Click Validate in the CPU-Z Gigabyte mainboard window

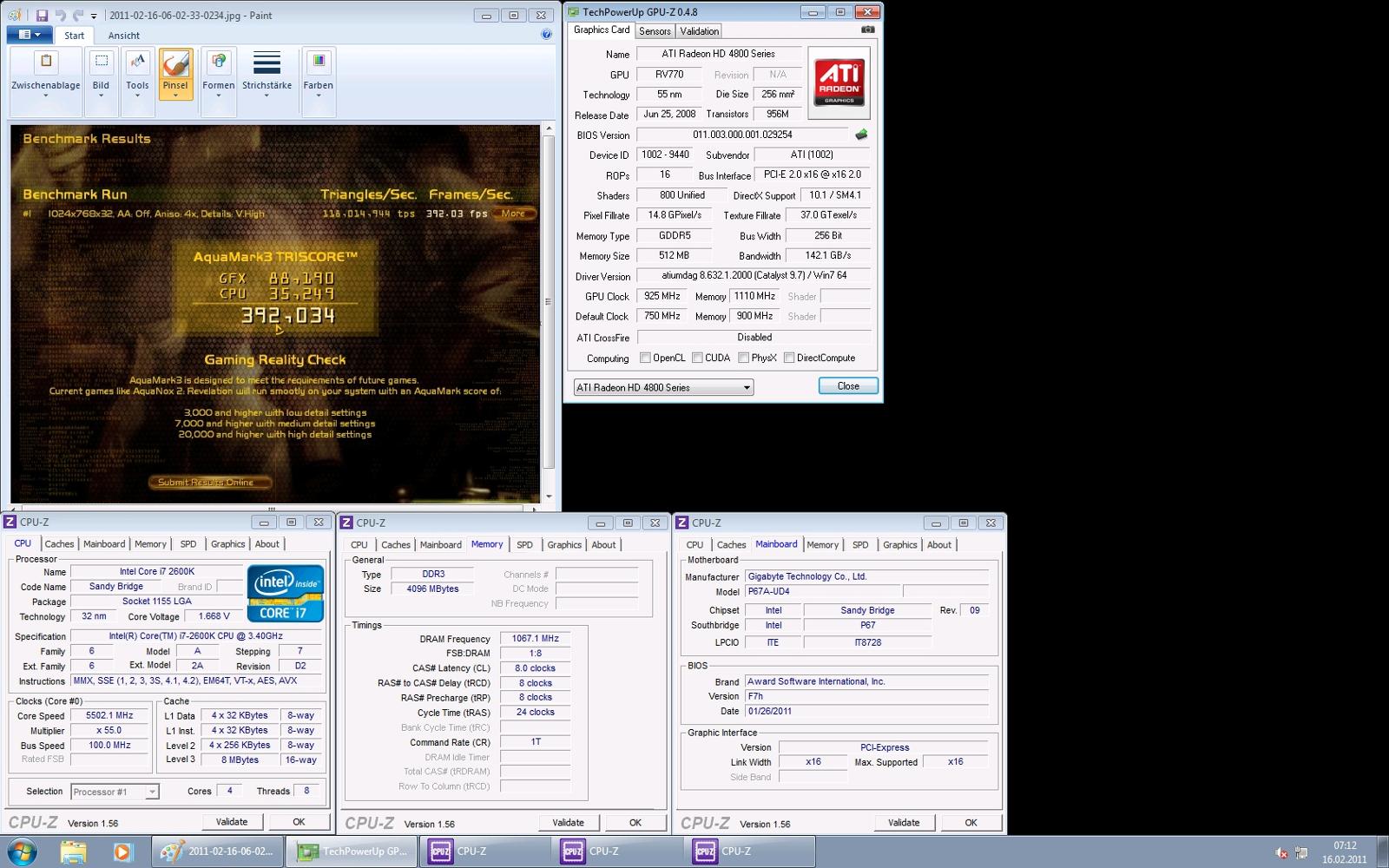click(x=904, y=823)
